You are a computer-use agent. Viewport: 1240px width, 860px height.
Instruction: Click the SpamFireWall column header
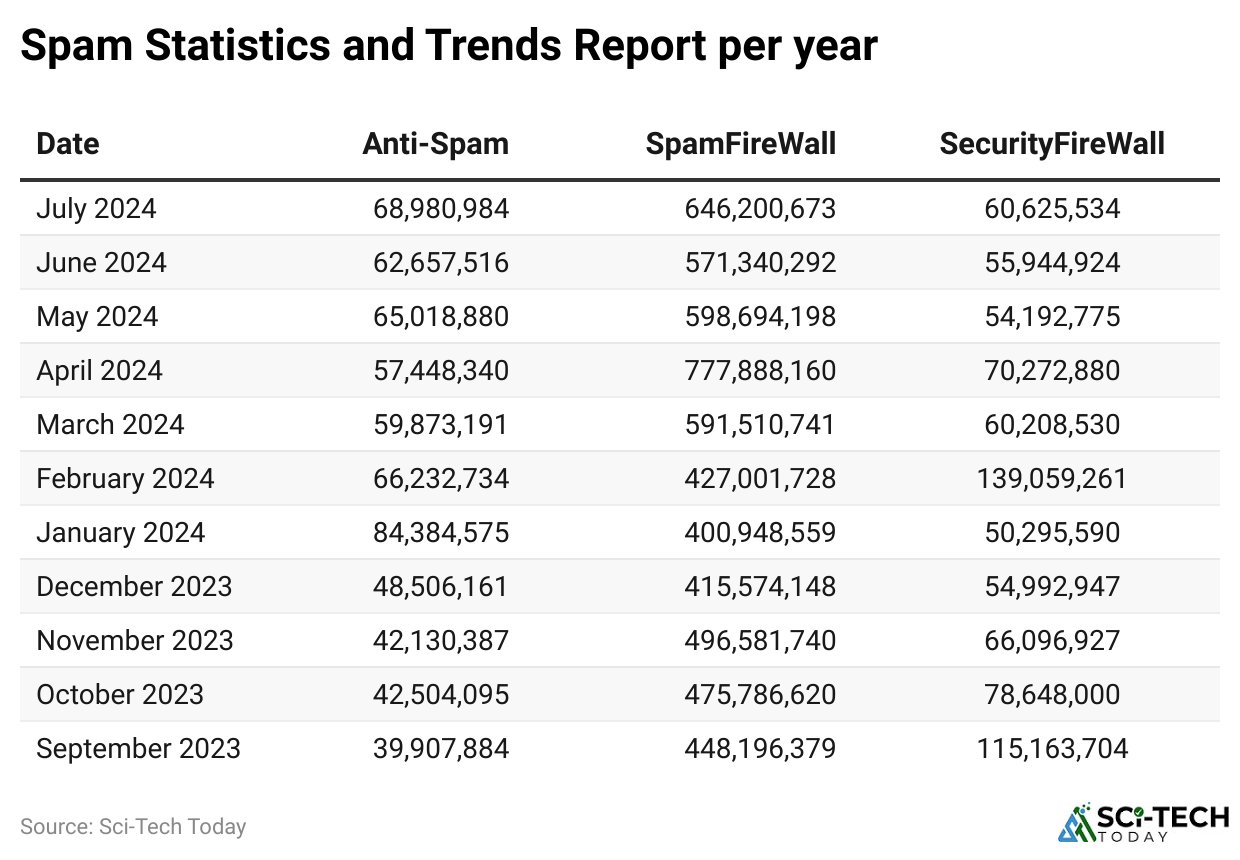click(x=740, y=144)
